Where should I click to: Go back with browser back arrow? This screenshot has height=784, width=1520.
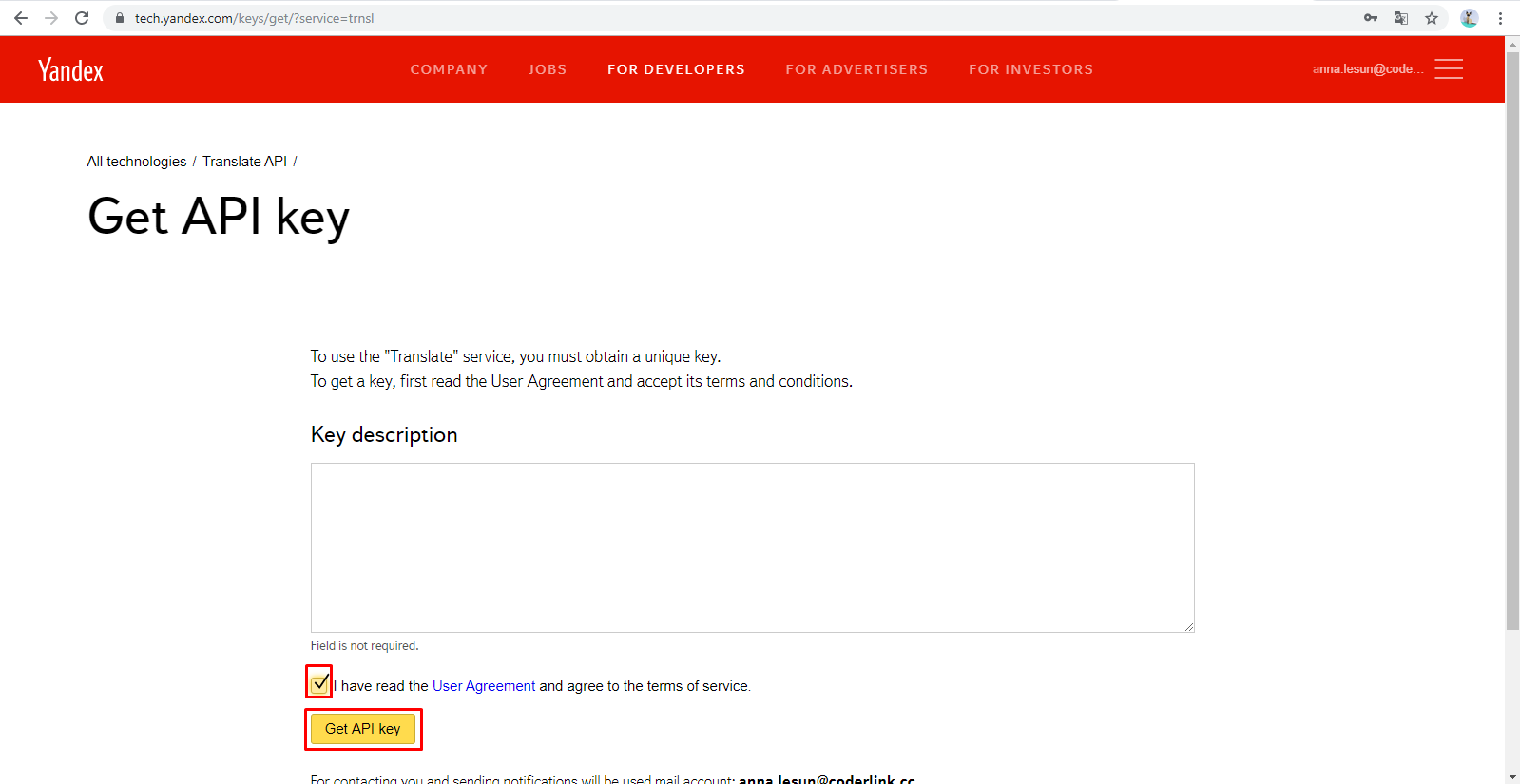tap(21, 18)
